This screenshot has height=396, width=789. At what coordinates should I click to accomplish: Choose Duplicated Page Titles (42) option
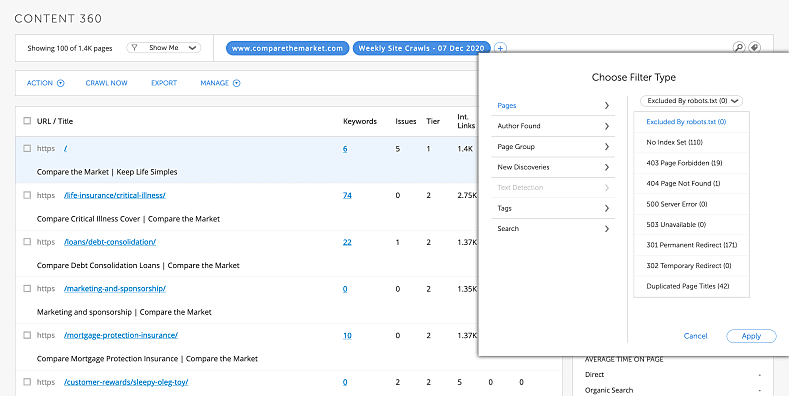click(691, 286)
